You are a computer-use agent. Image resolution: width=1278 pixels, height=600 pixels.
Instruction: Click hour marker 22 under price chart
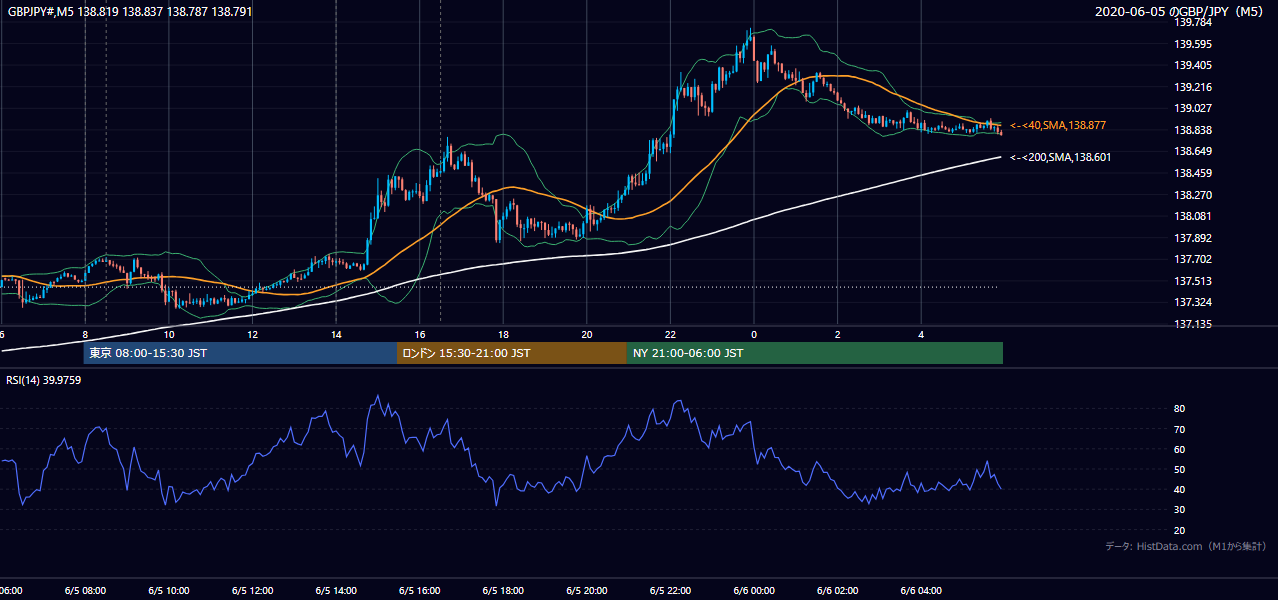click(671, 335)
